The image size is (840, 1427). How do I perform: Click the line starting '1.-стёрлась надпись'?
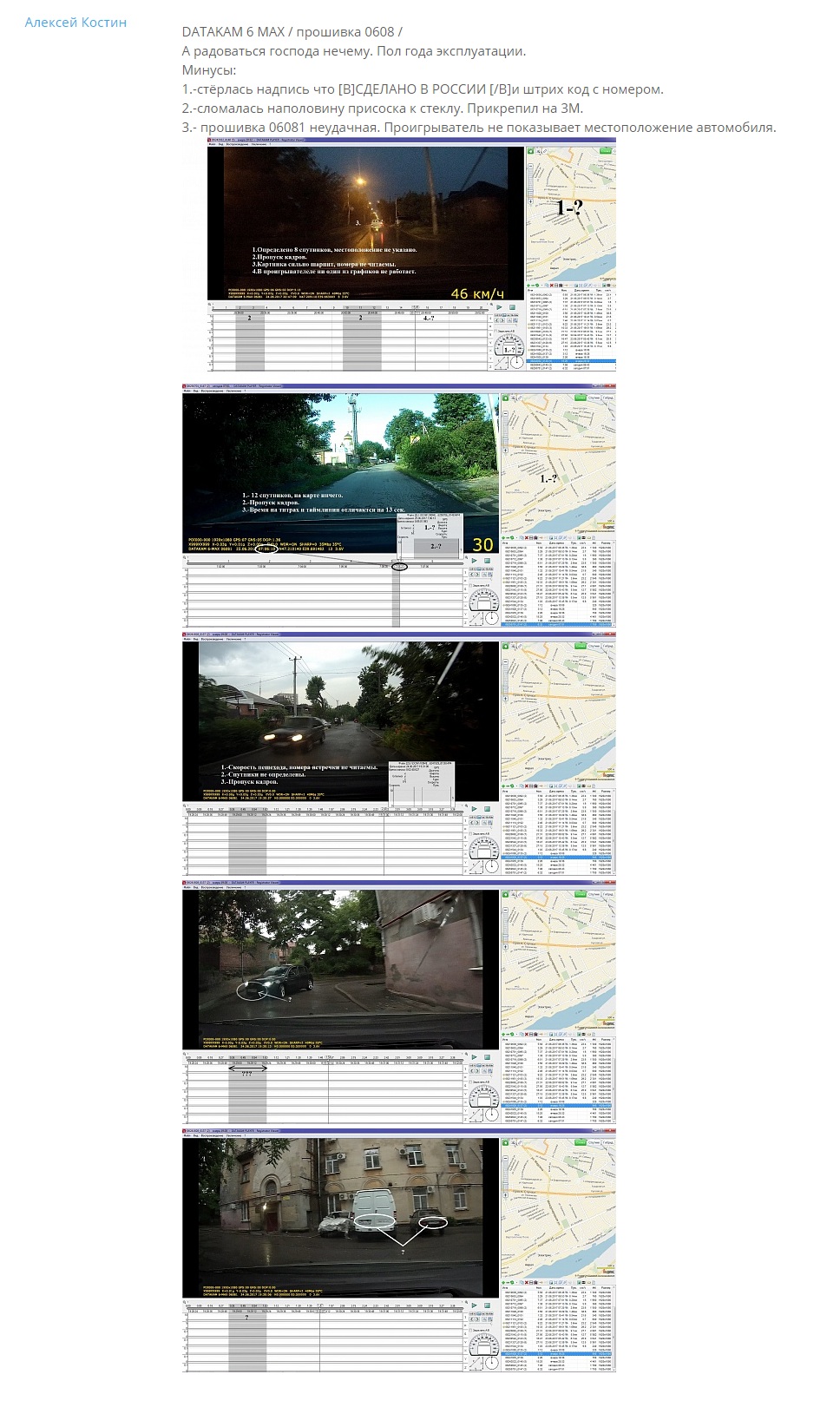tap(423, 89)
